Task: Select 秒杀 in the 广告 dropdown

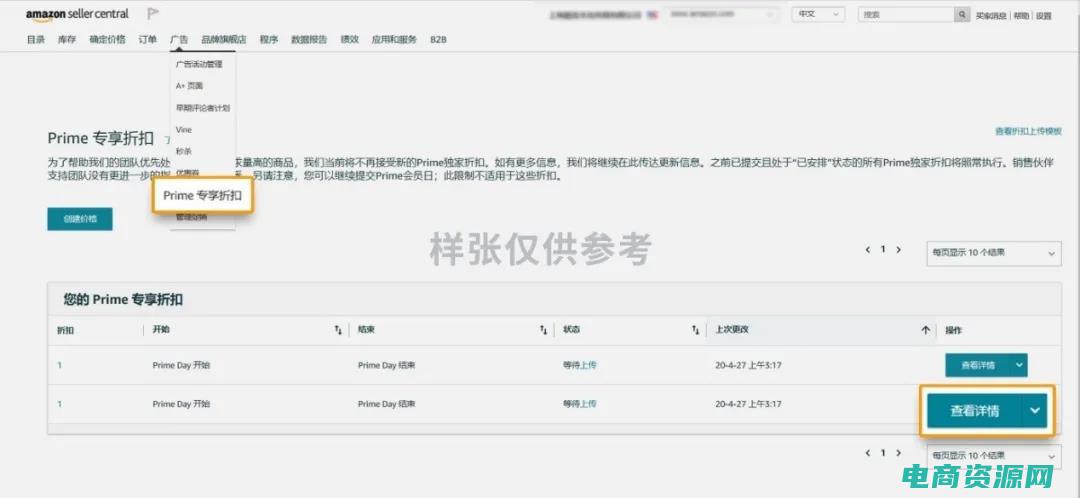Action: (x=184, y=151)
